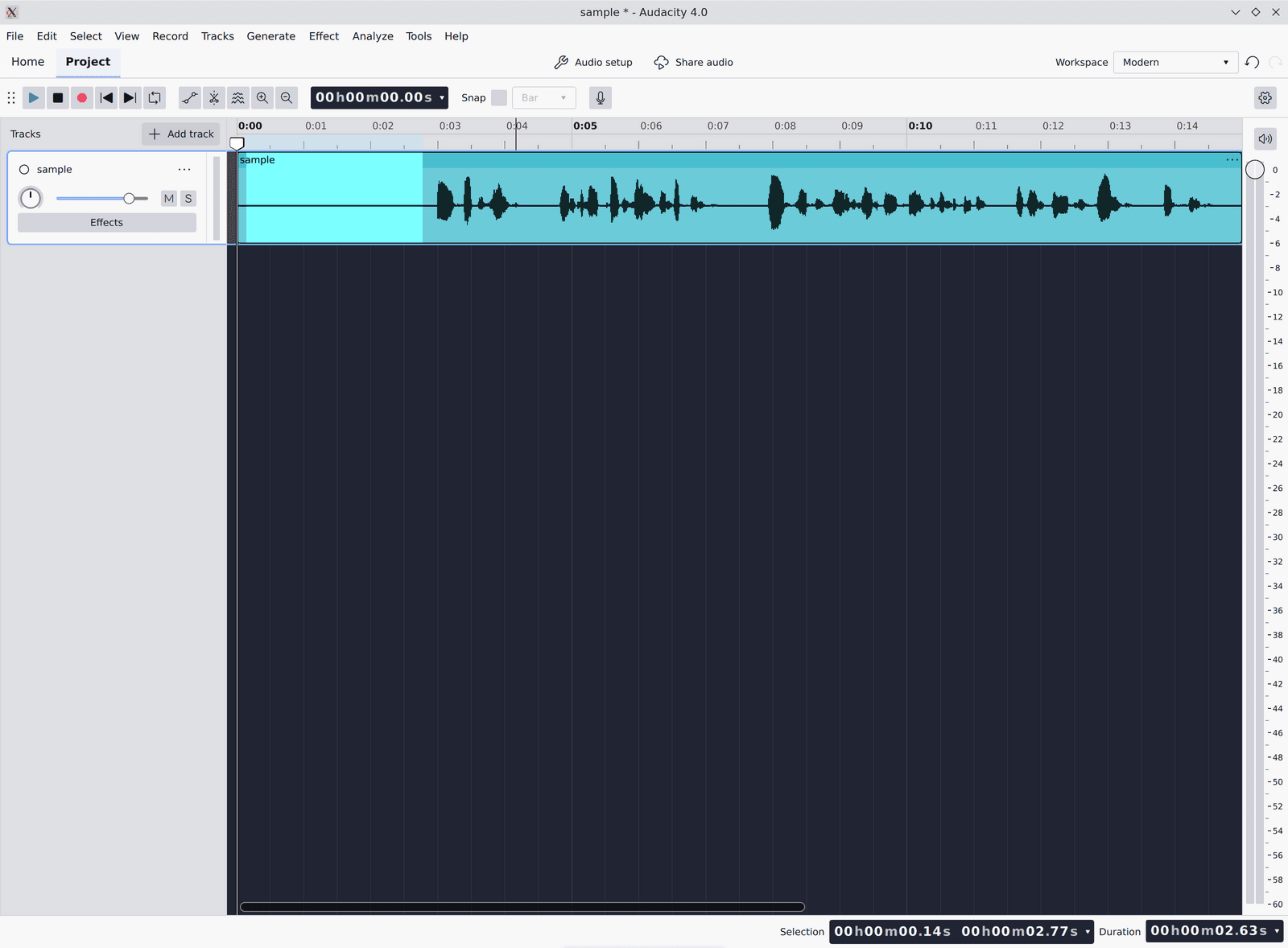Open the Selection time format dropdown

pyautogui.click(x=1088, y=931)
